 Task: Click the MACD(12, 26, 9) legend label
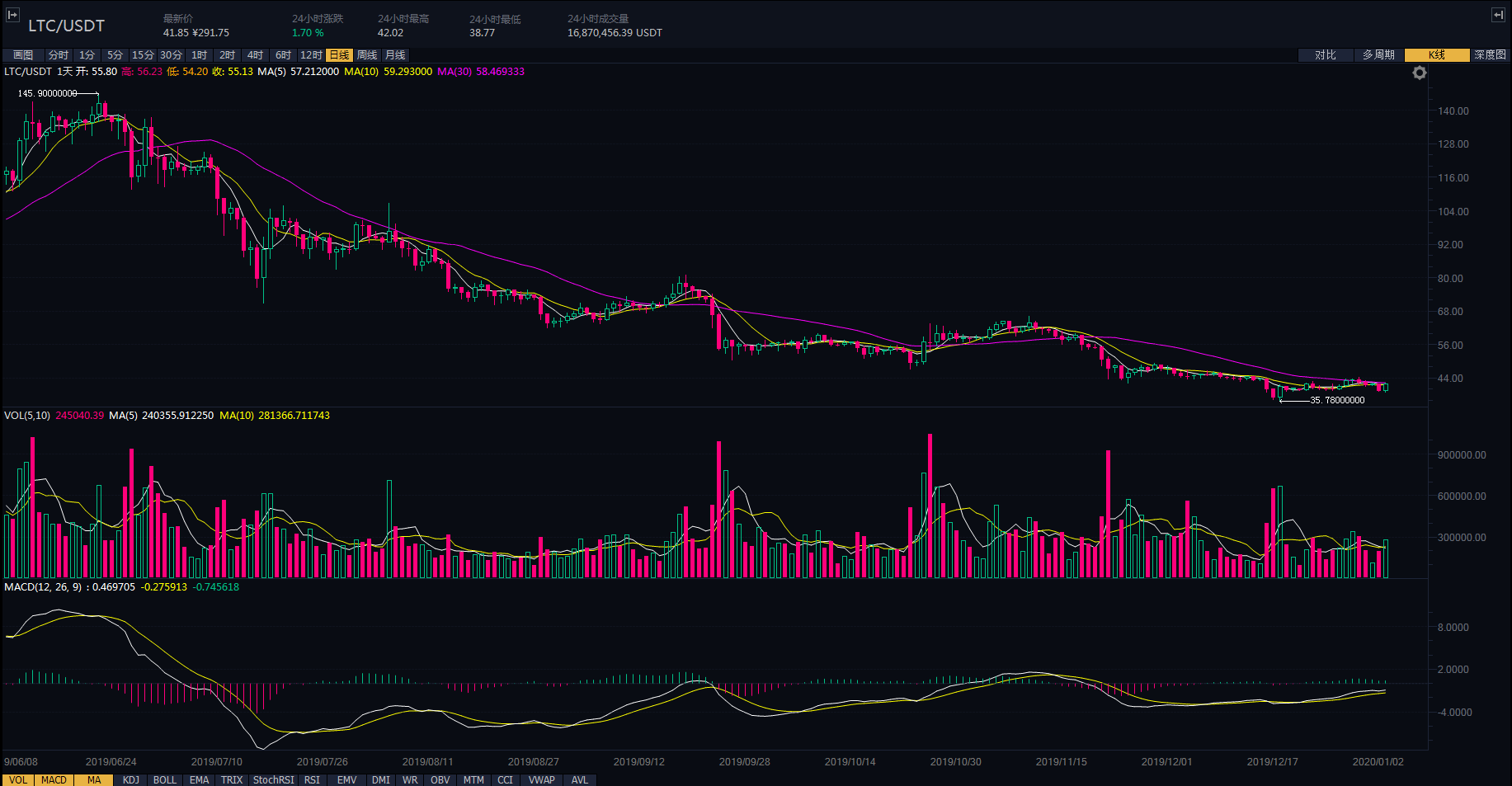click(44, 587)
